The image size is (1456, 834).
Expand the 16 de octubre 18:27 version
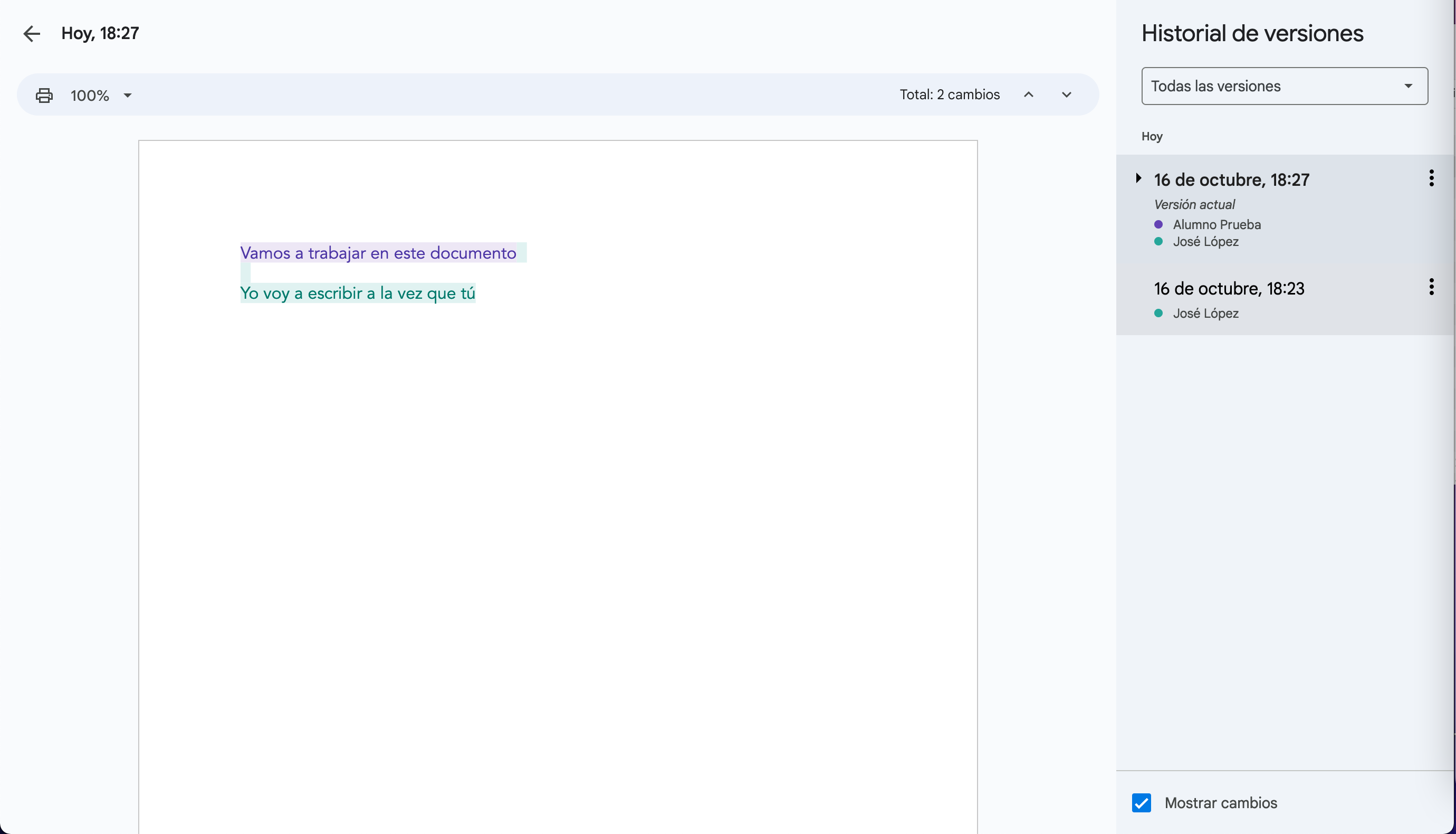click(1138, 178)
